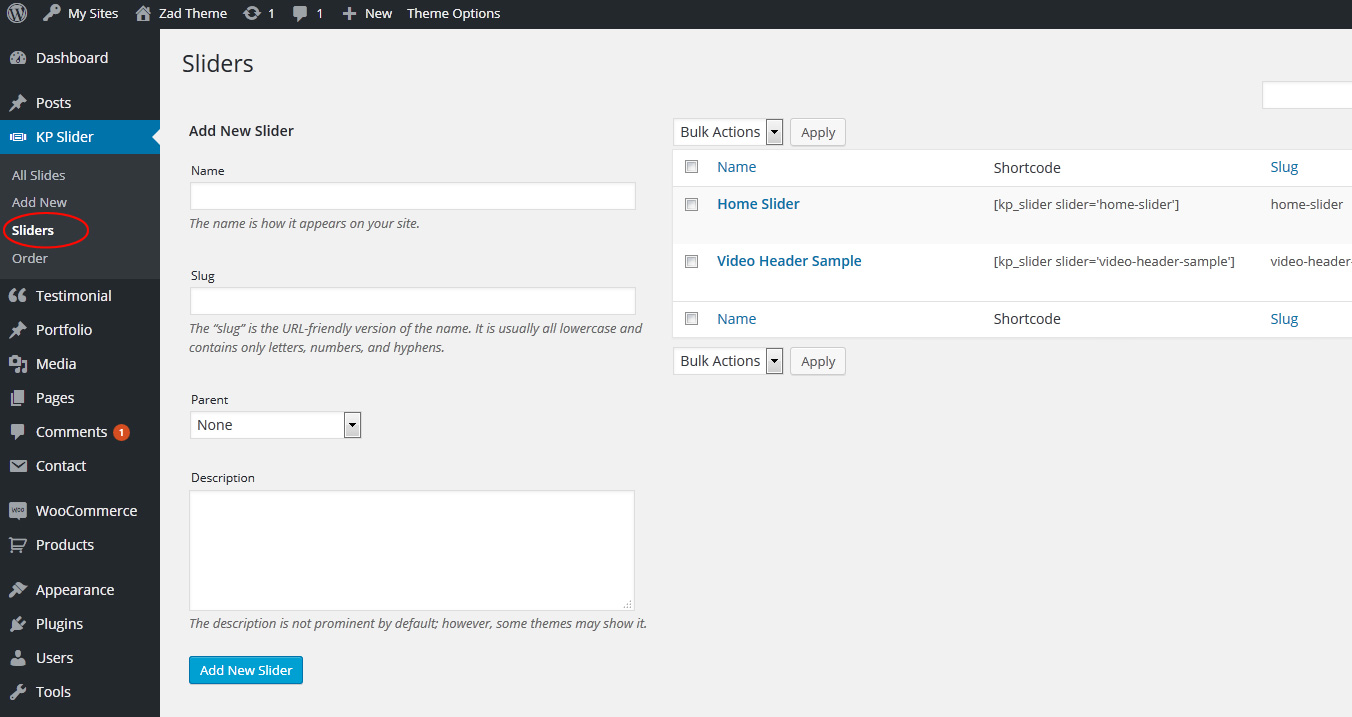Open the updates icon in admin bar
The width and height of the screenshot is (1352, 717).
[253, 14]
